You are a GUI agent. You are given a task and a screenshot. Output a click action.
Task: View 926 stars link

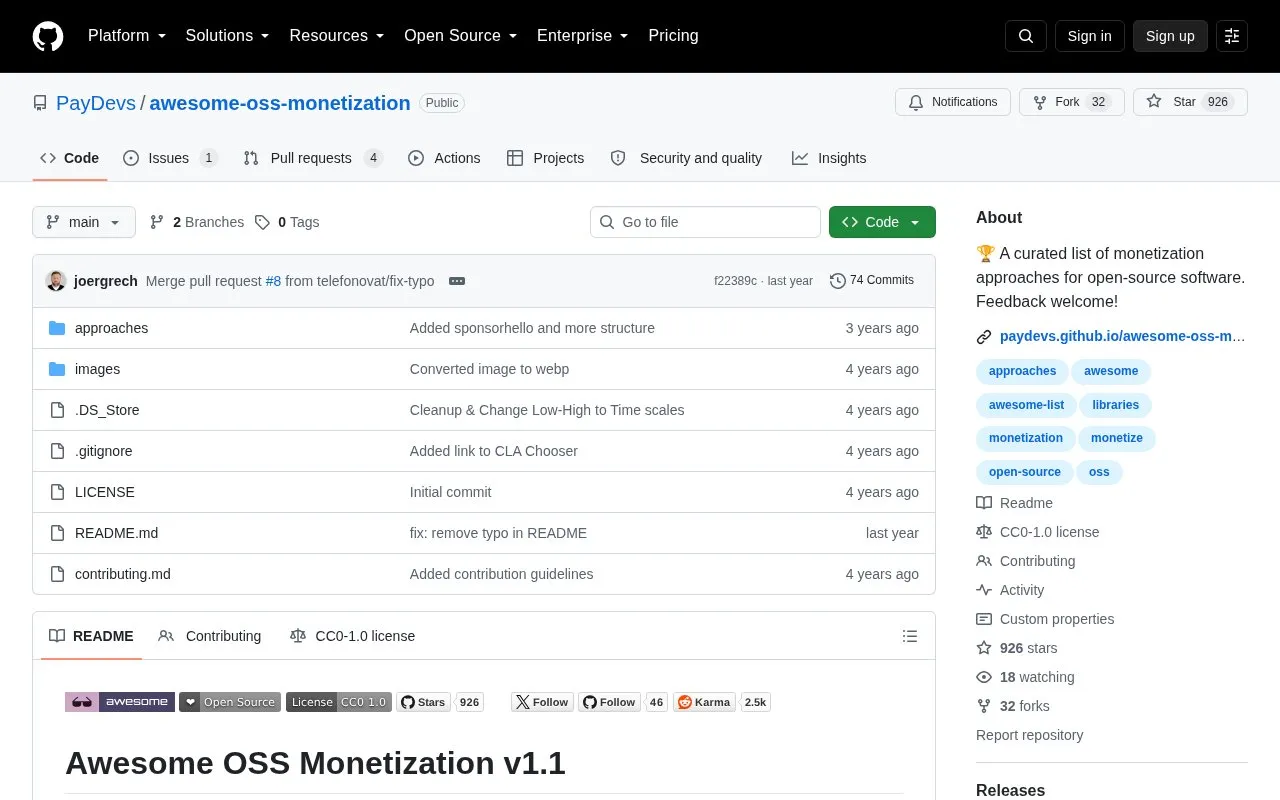click(1017, 648)
